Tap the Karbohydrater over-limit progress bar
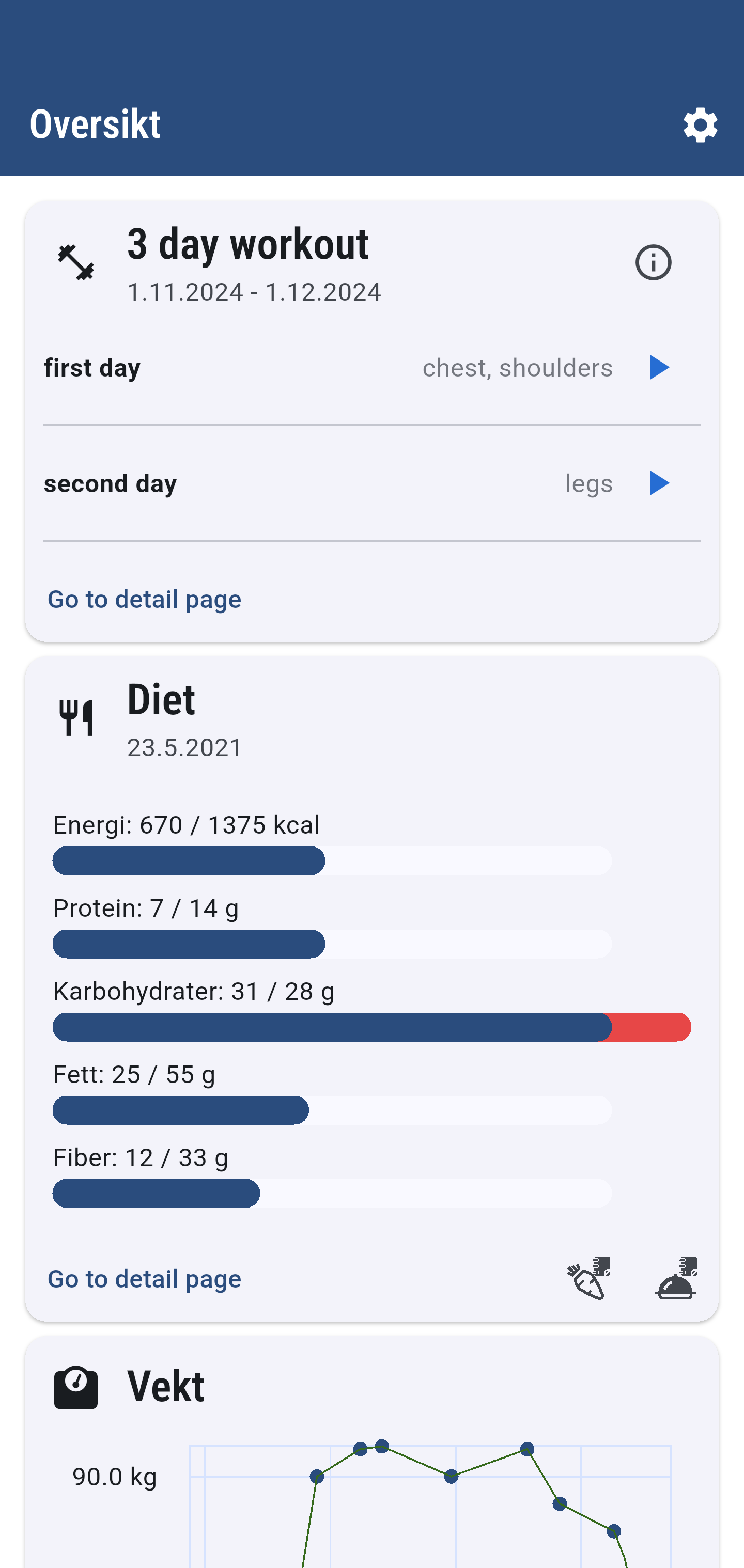 (371, 1027)
